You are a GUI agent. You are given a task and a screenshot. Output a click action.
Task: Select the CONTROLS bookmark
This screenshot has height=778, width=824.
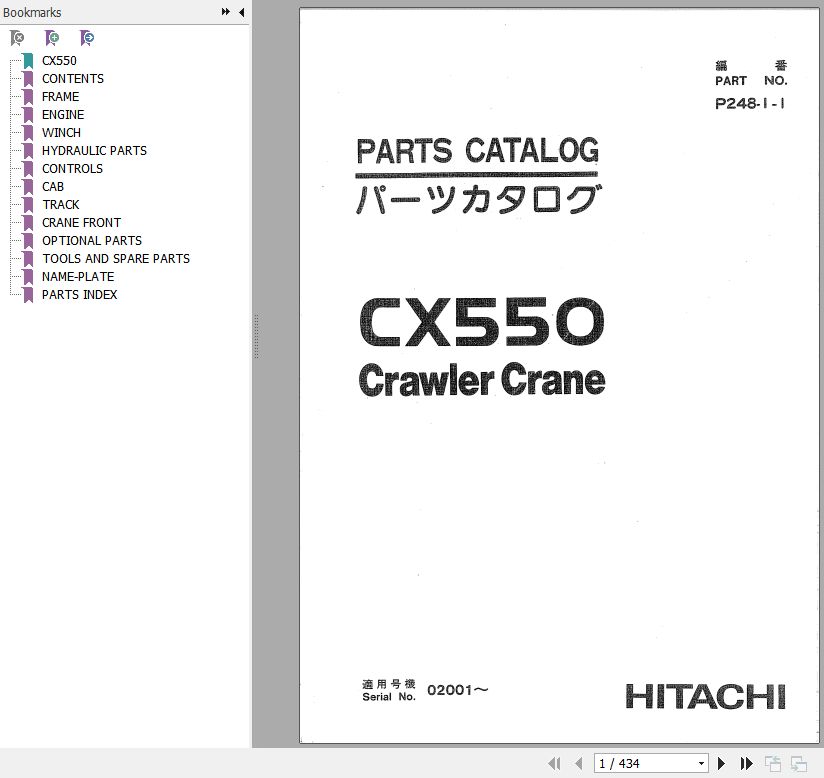[x=73, y=169]
